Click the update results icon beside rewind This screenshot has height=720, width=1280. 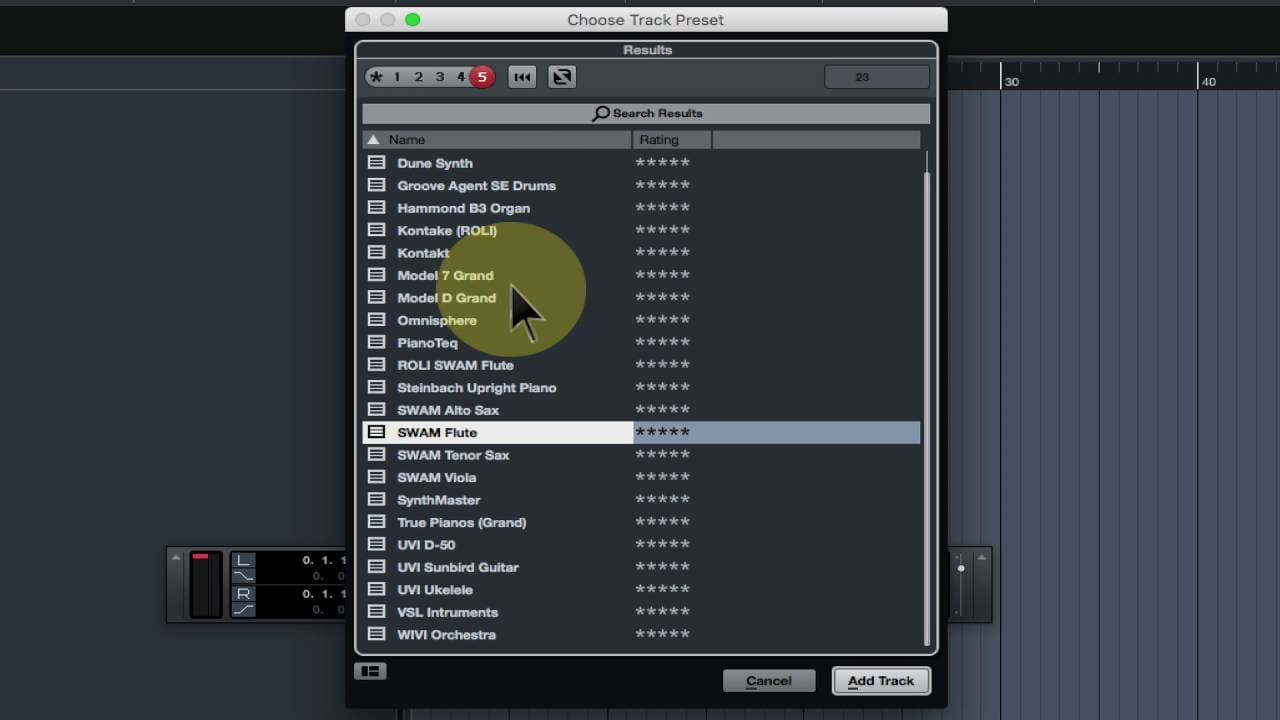pyautogui.click(x=562, y=77)
